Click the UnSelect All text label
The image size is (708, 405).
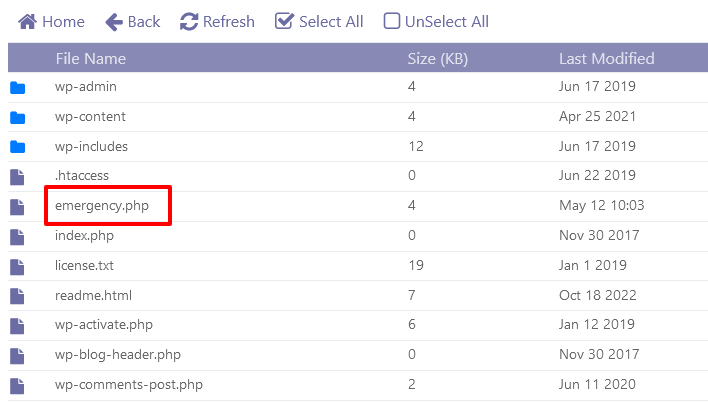(447, 22)
